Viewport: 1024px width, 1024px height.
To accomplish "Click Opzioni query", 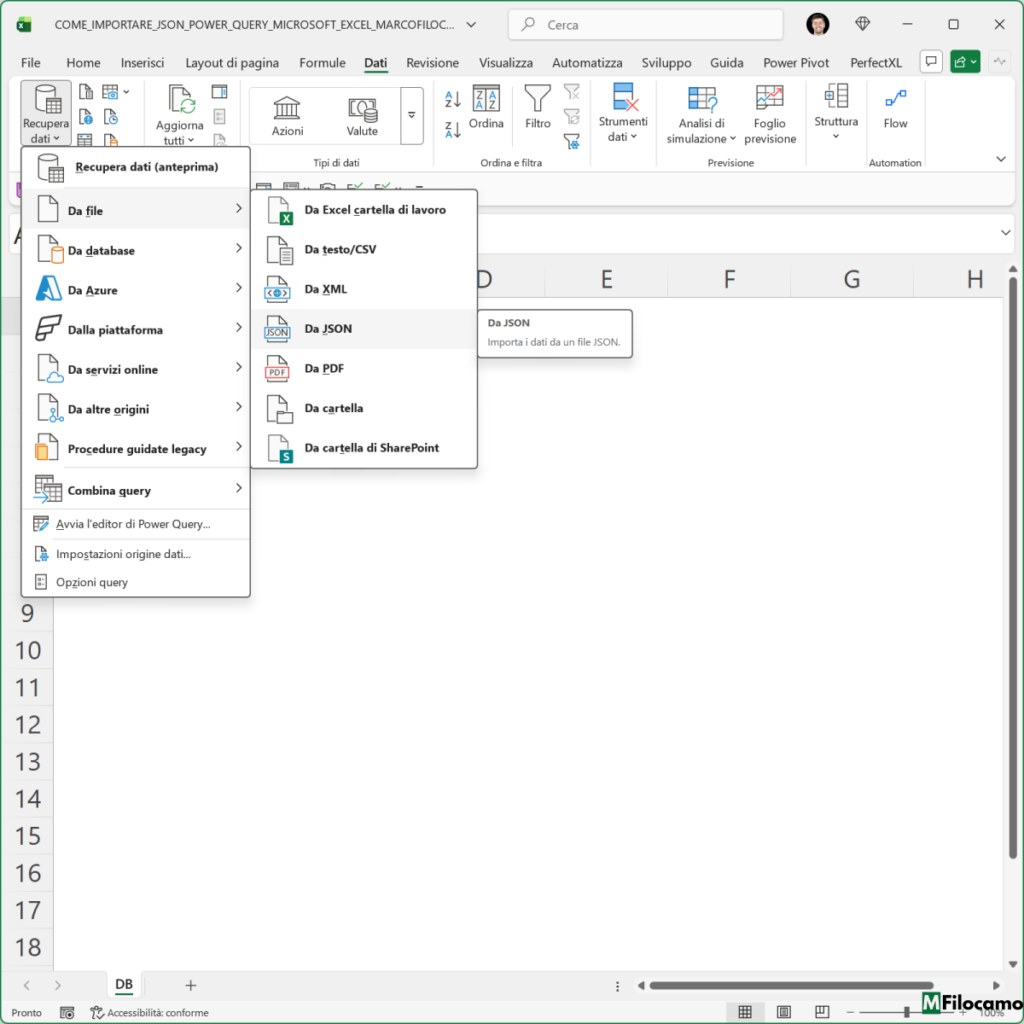I will 136,582.
